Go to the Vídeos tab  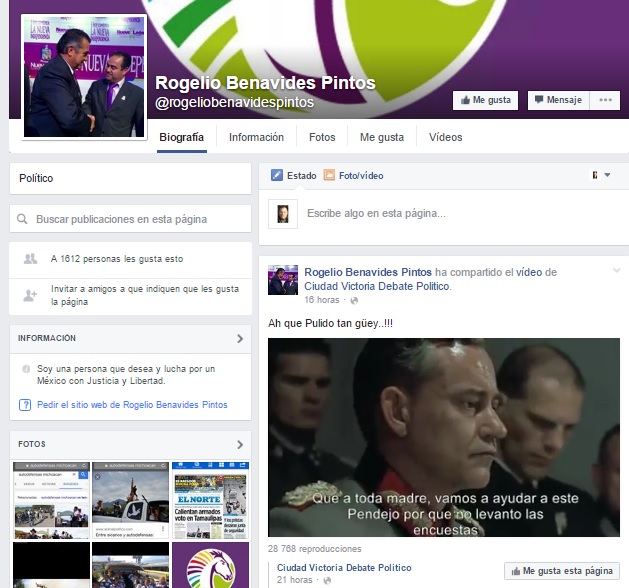coord(445,138)
